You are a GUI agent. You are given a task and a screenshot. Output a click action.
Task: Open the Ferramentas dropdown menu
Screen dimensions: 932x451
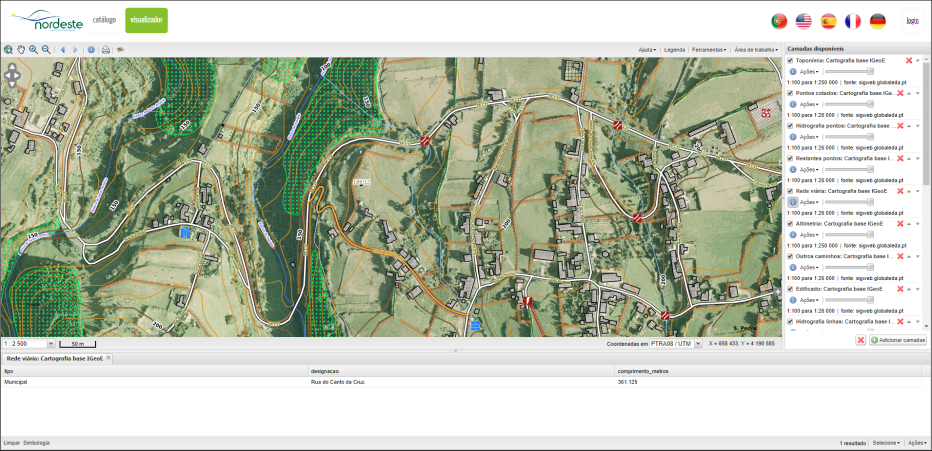(x=708, y=49)
